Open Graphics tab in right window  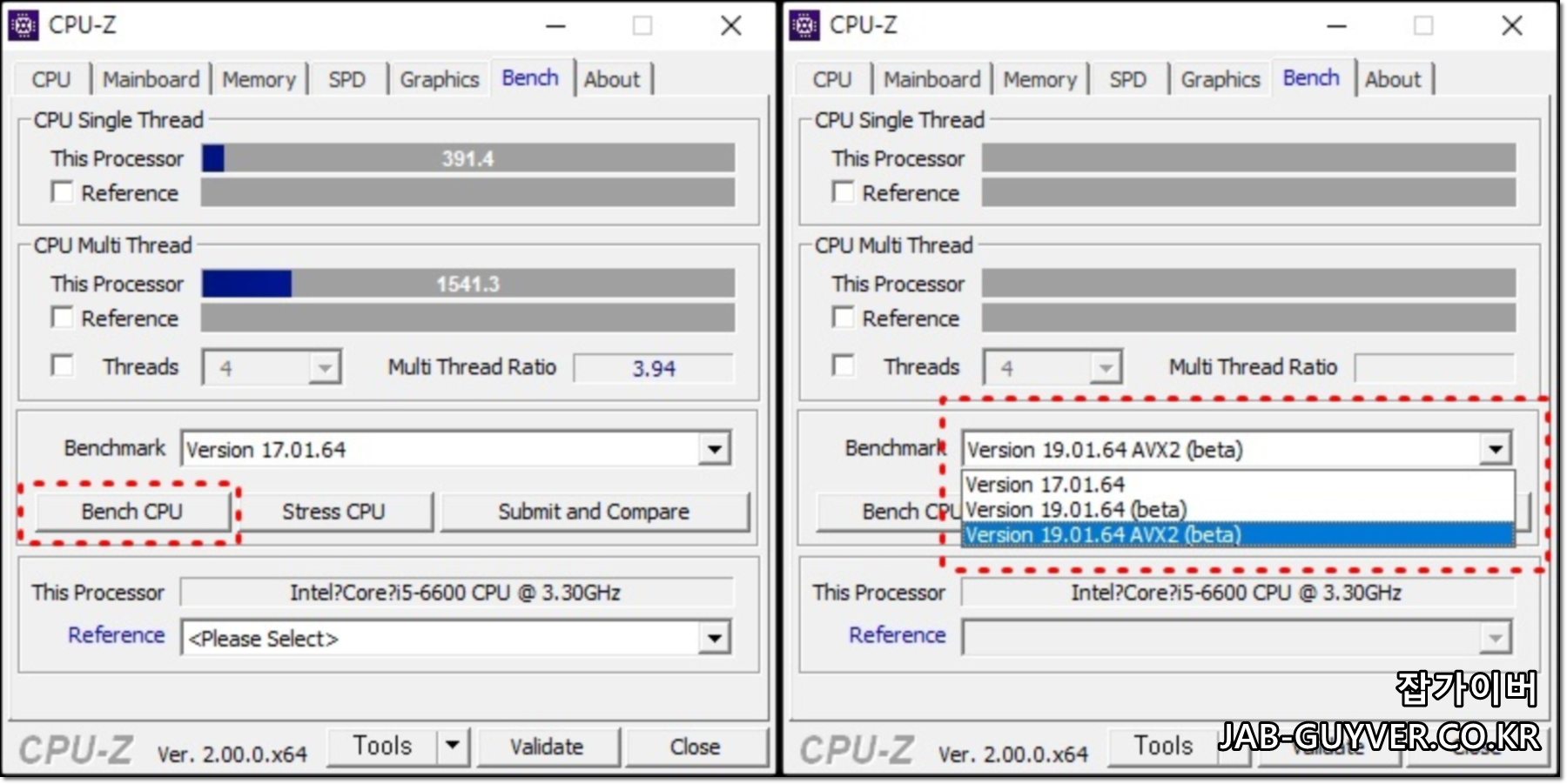1221,79
